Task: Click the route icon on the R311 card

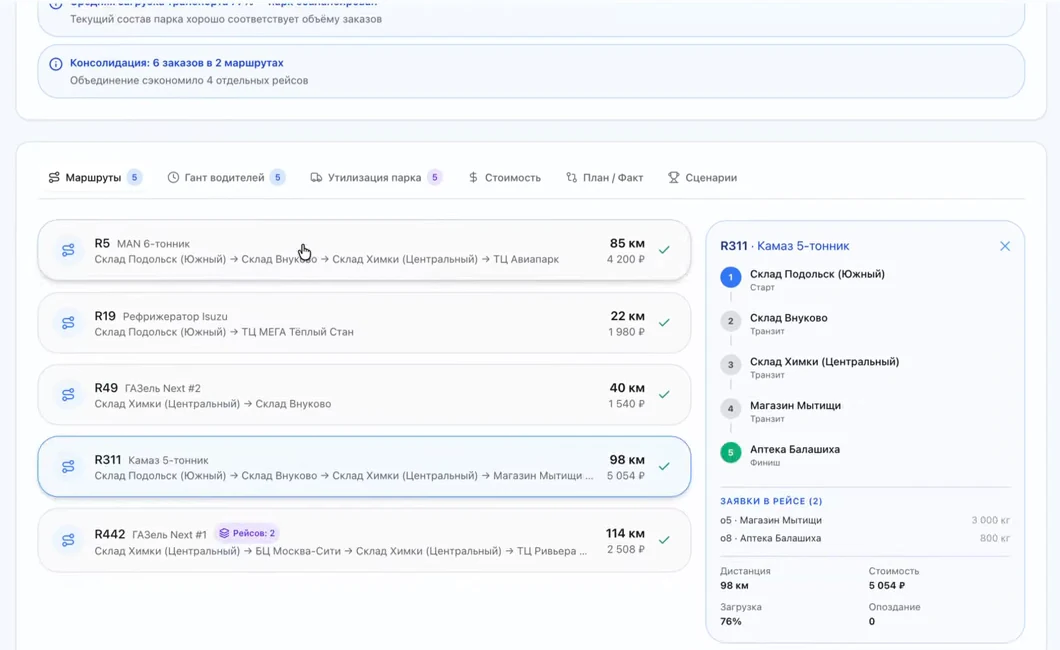Action: click(68, 467)
